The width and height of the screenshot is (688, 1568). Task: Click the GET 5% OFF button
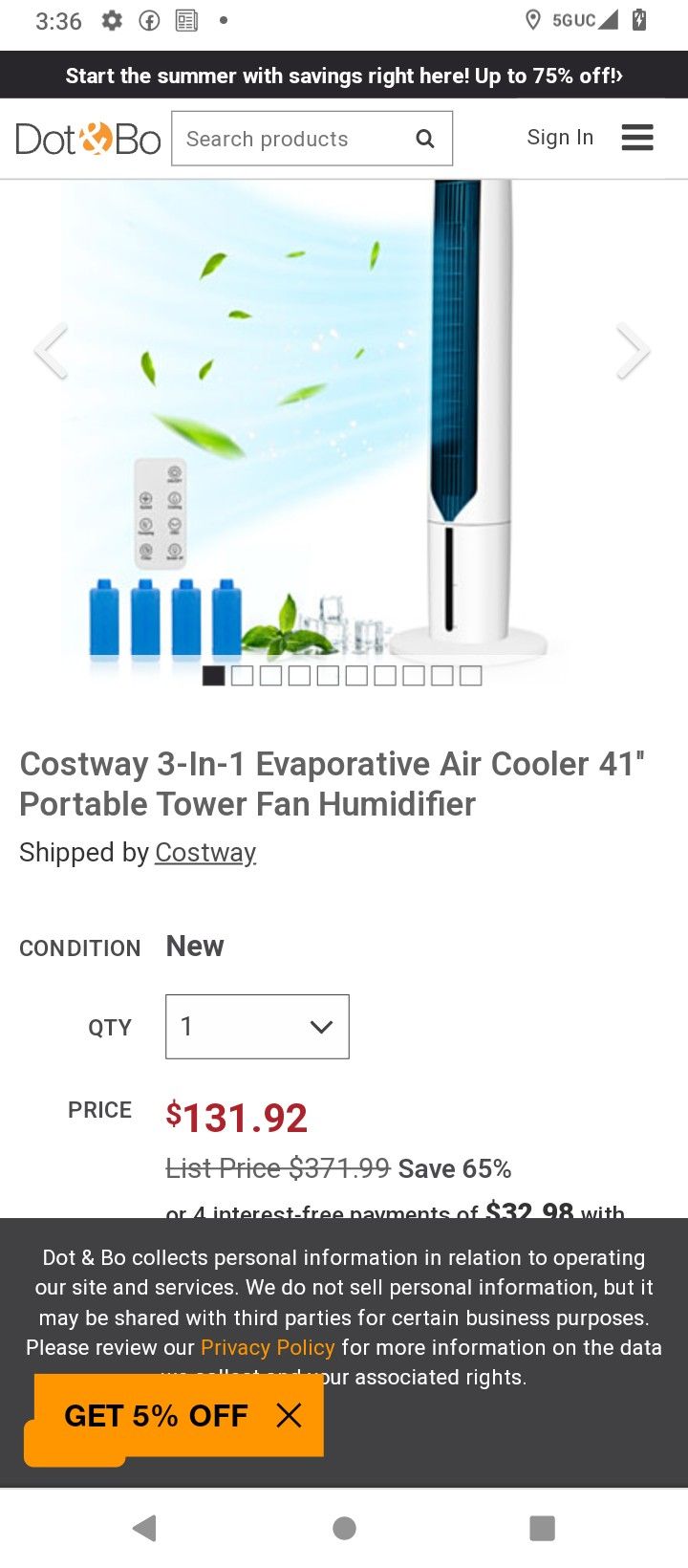coord(156,1416)
